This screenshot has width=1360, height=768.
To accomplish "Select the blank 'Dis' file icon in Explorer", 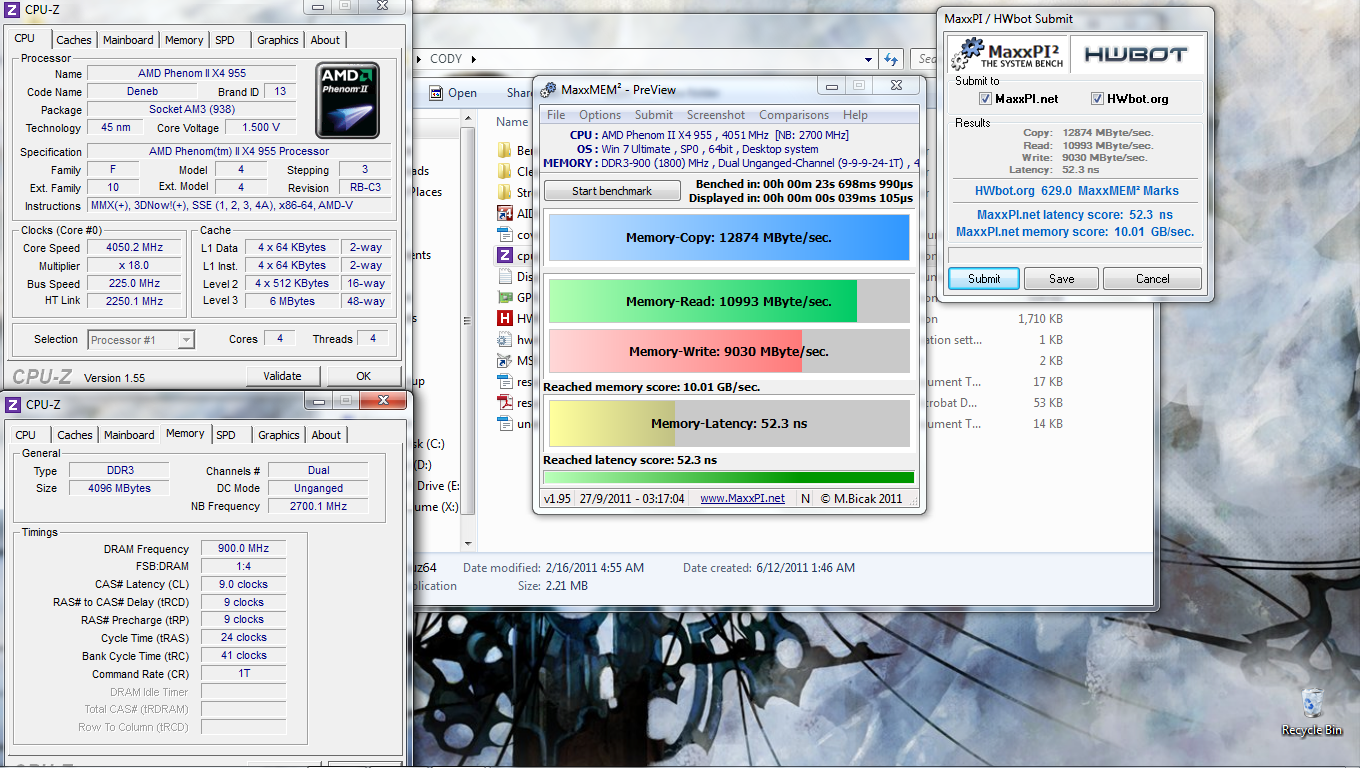I will (x=504, y=276).
